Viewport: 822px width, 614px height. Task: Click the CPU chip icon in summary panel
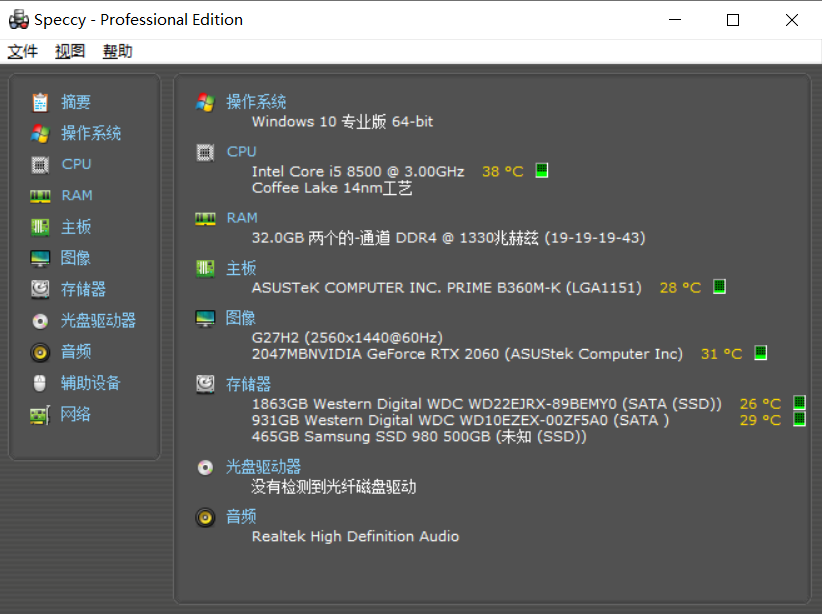205,153
